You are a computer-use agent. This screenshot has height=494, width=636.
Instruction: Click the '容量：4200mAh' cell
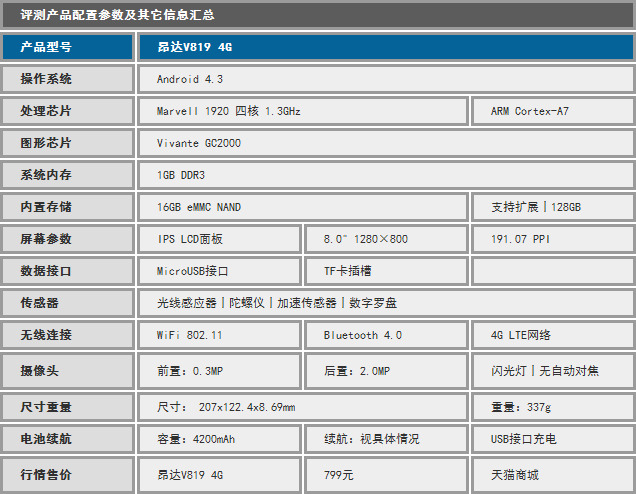point(219,439)
